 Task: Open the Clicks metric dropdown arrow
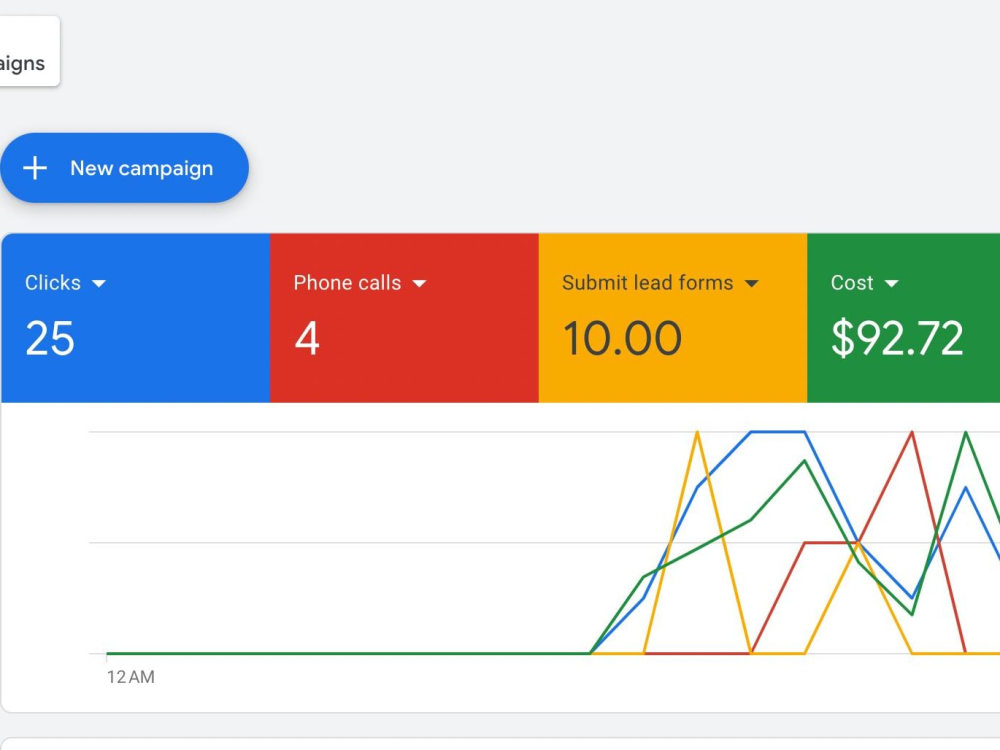(99, 283)
